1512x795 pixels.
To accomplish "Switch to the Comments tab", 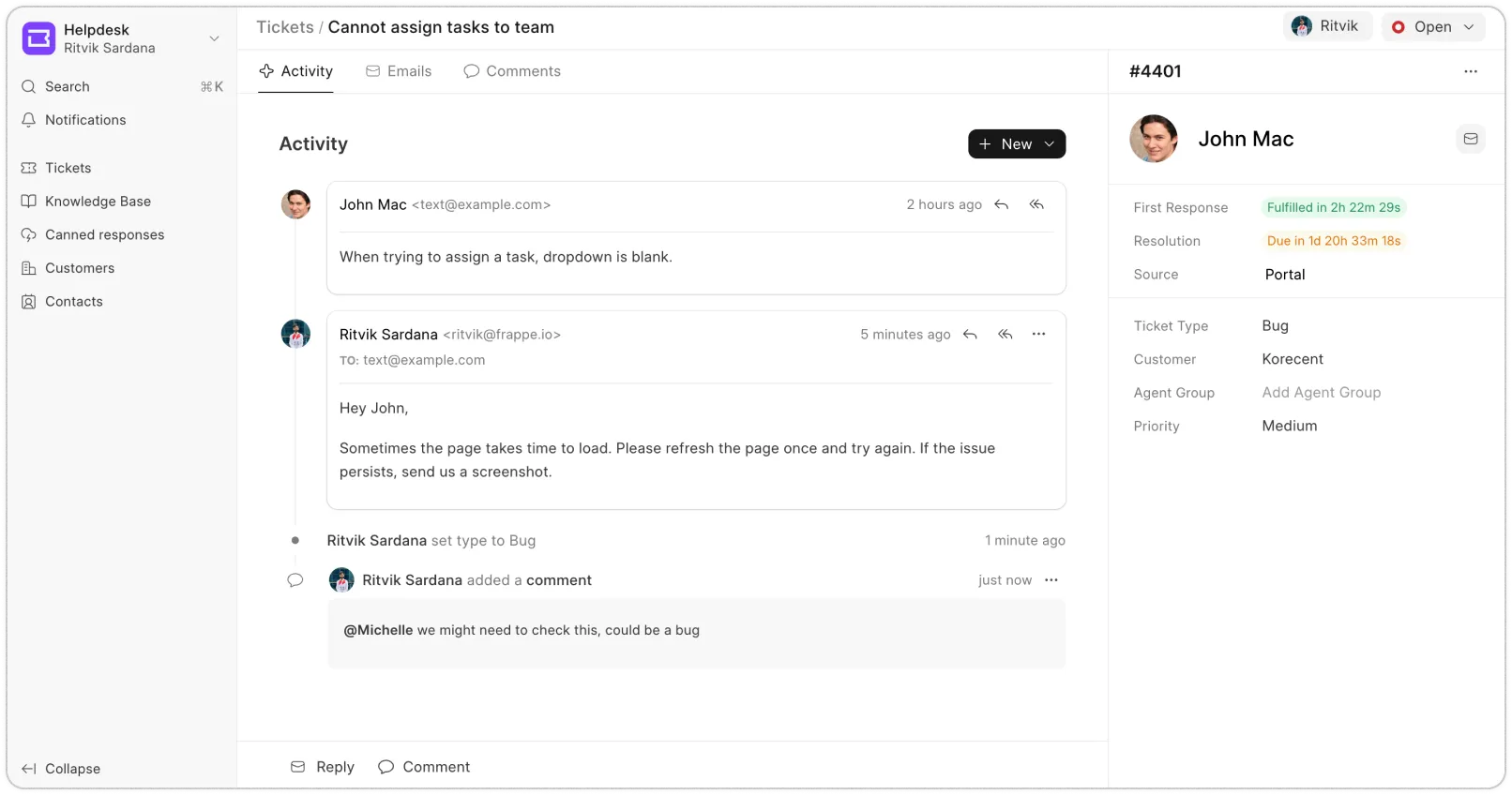I will 512,71.
